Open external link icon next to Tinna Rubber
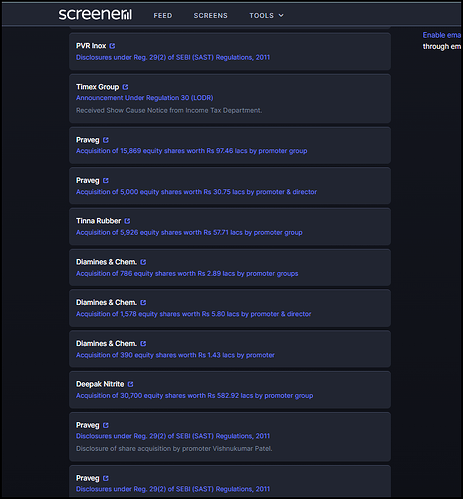The image size is (463, 499). pos(127,221)
